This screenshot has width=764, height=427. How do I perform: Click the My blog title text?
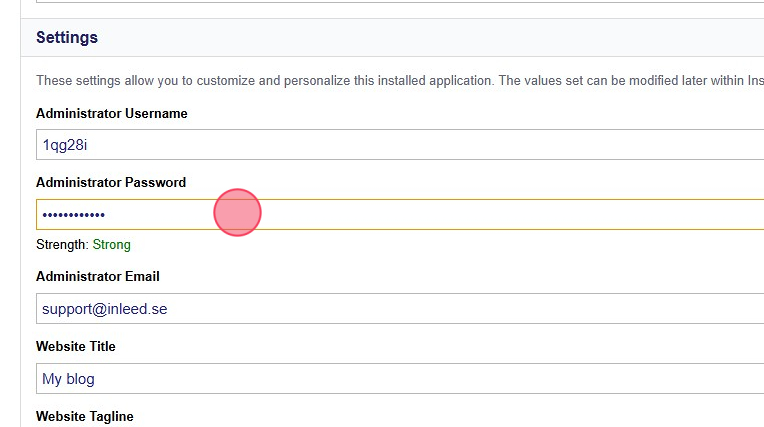(68, 379)
